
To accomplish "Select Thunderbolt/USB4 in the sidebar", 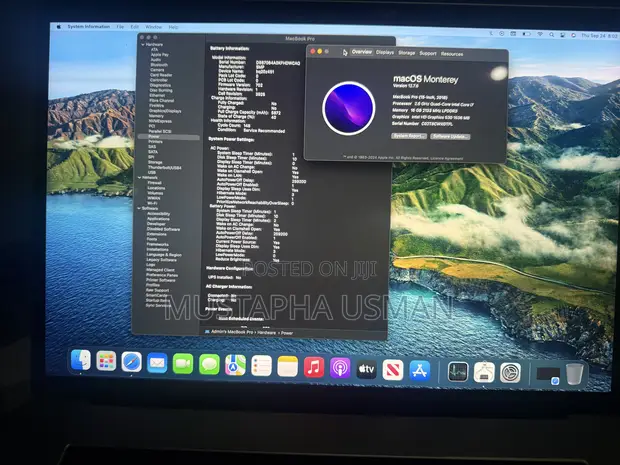I will tap(164, 168).
